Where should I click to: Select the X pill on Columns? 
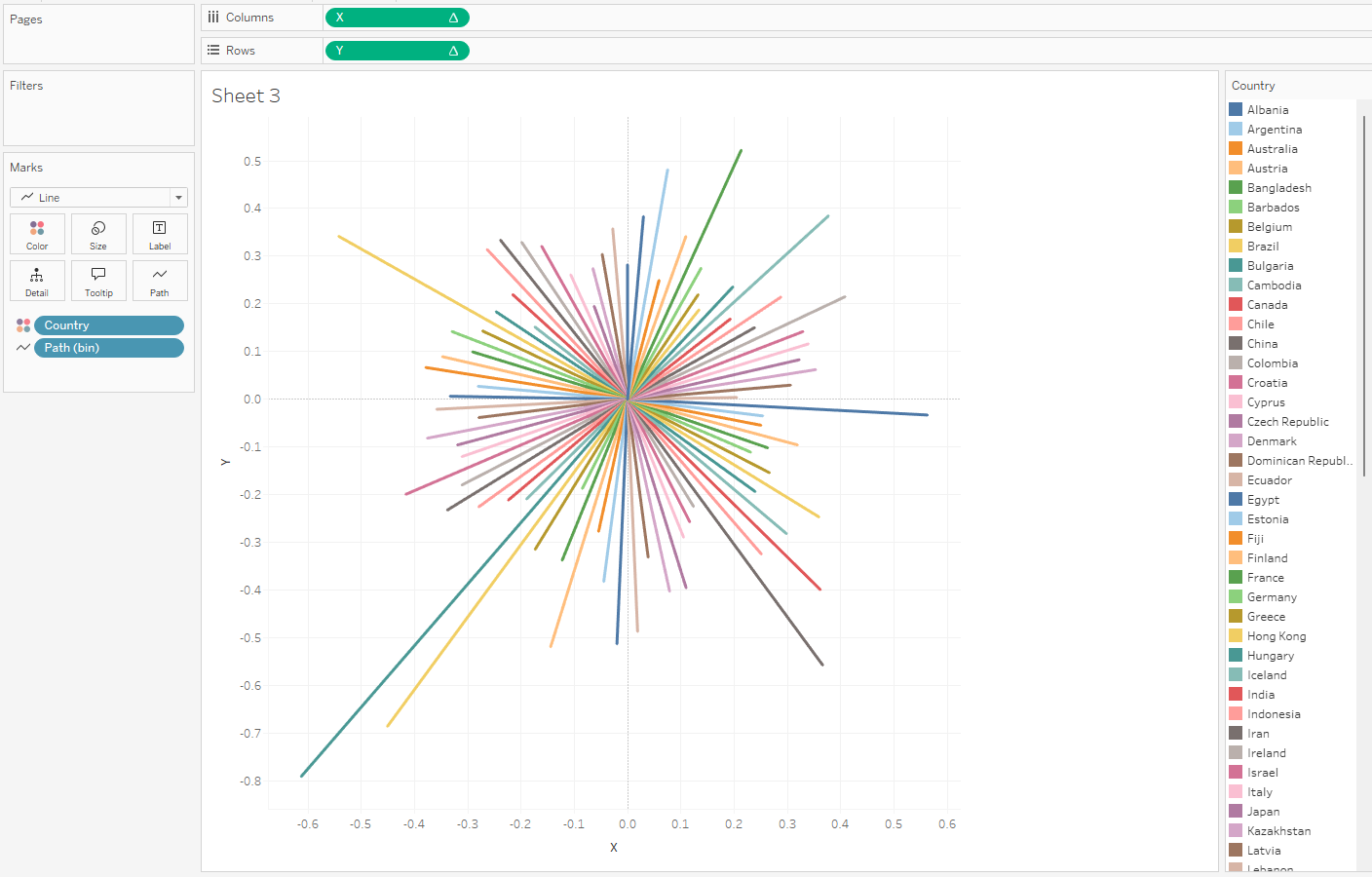[398, 18]
